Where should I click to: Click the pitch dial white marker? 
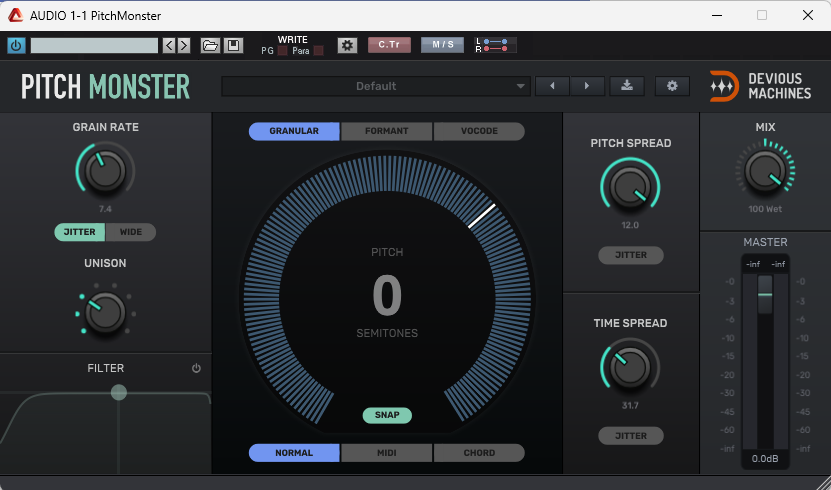point(482,216)
